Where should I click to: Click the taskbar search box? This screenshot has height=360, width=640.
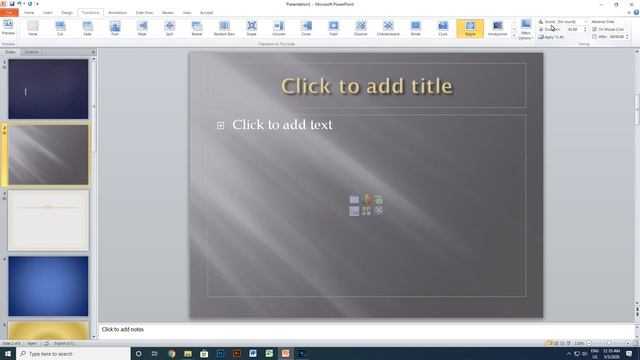tap(73, 353)
